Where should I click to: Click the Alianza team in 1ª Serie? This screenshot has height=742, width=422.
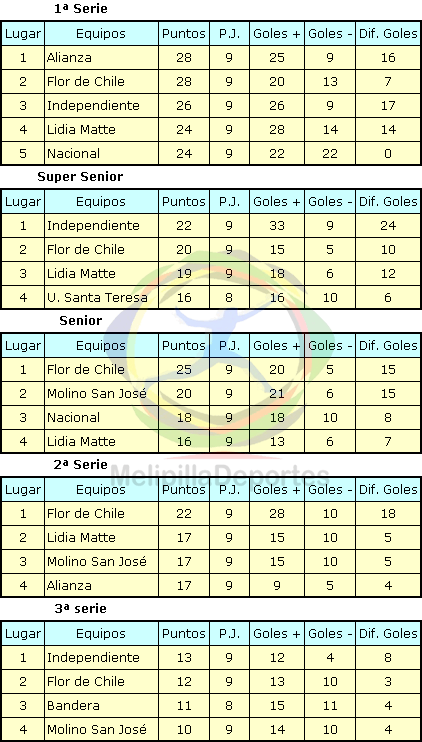pyautogui.click(x=69, y=58)
